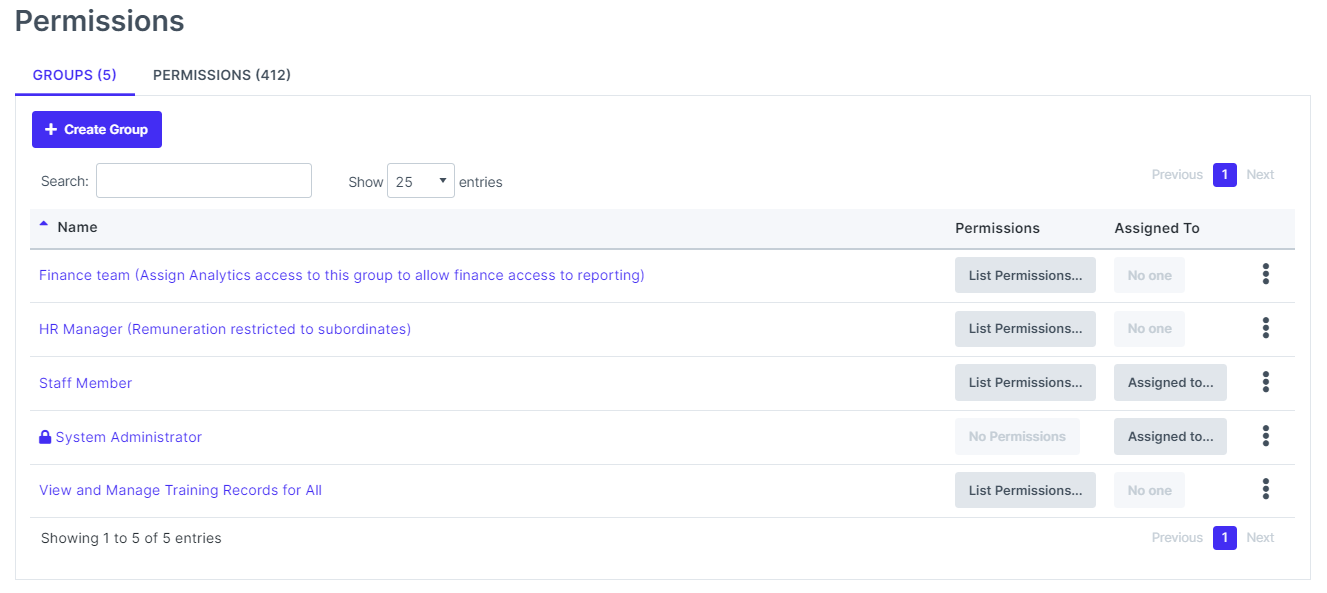Open the Finance team group link
Image resolution: width=1327 pixels, height=593 pixels.
340,274
